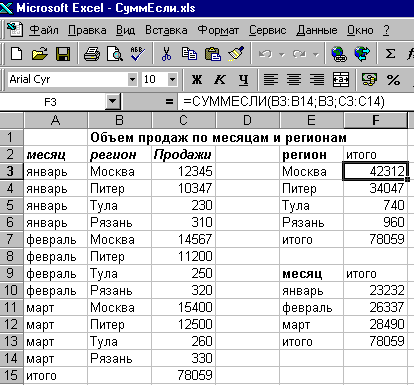Open a file with Open icon
Screen dimensions: 414x385
coord(39,53)
